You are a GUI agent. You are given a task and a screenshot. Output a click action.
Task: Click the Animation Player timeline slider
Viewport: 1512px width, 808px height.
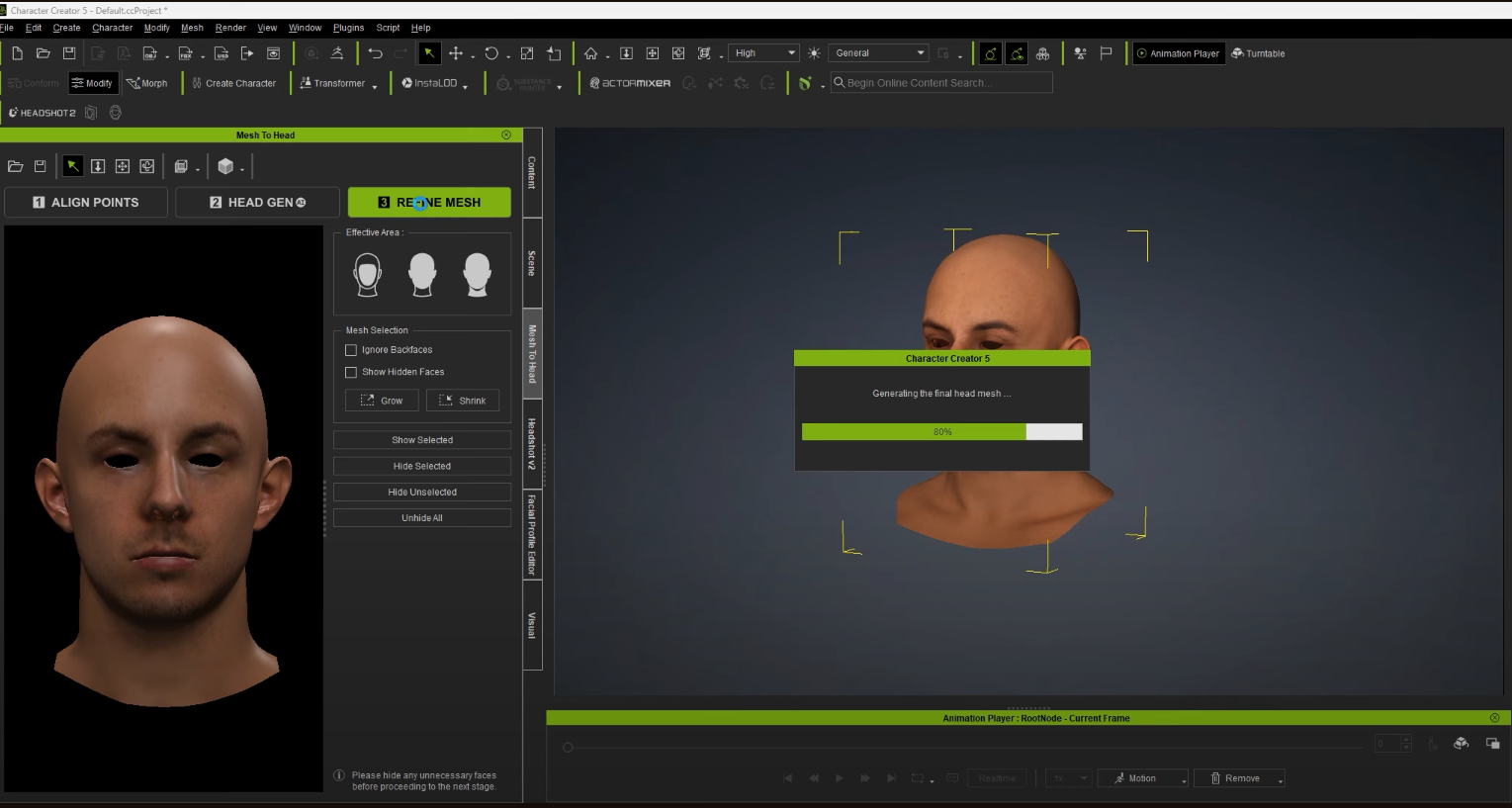click(x=568, y=747)
